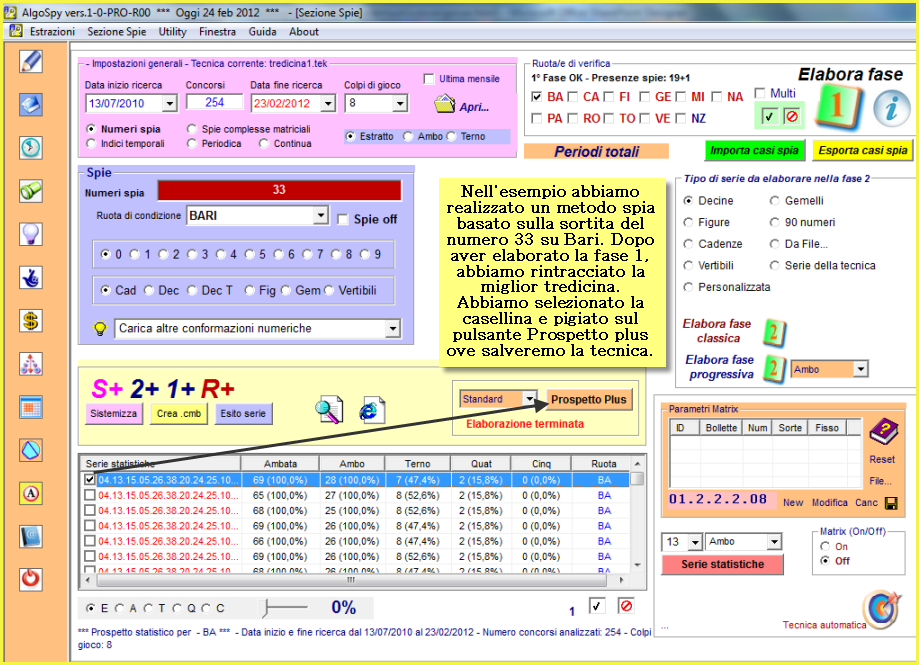
Task: Click the floppy save icon in Parametri Matrix
Action: pyautogui.click(x=891, y=503)
